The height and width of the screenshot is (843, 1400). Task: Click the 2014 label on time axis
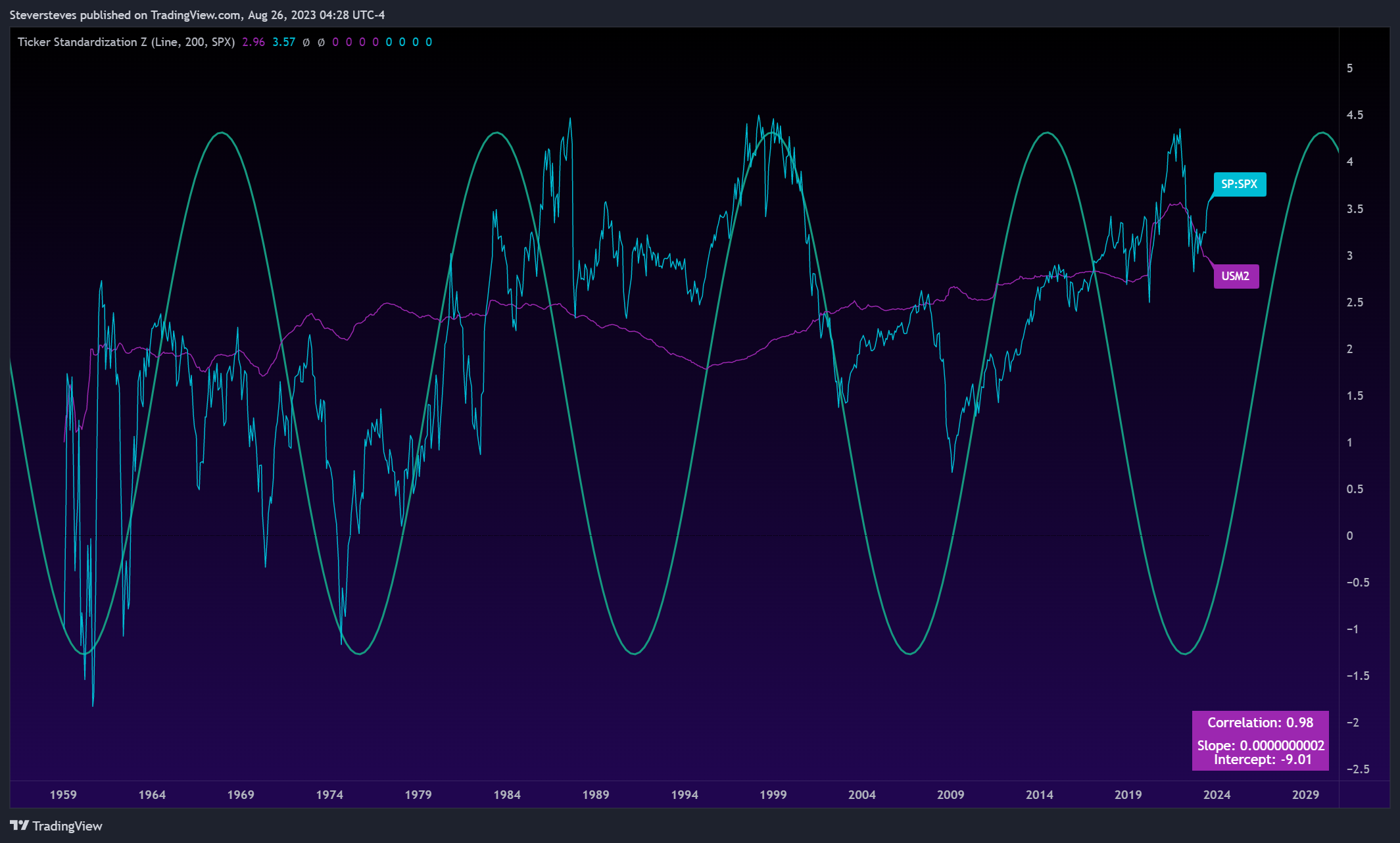click(1040, 794)
